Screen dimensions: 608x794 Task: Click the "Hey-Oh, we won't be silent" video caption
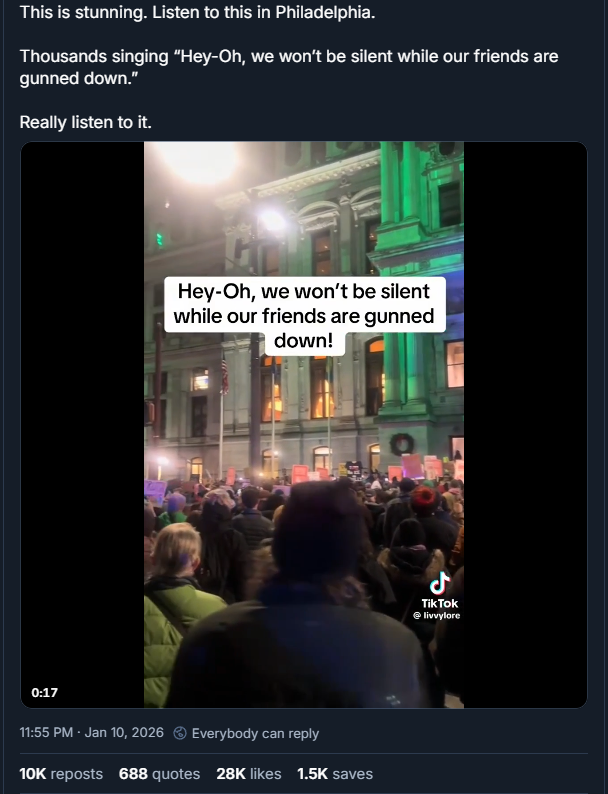coord(304,315)
